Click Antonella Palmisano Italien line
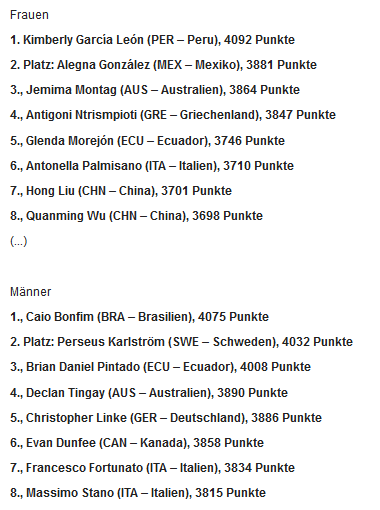The image size is (380, 510). pos(152,166)
